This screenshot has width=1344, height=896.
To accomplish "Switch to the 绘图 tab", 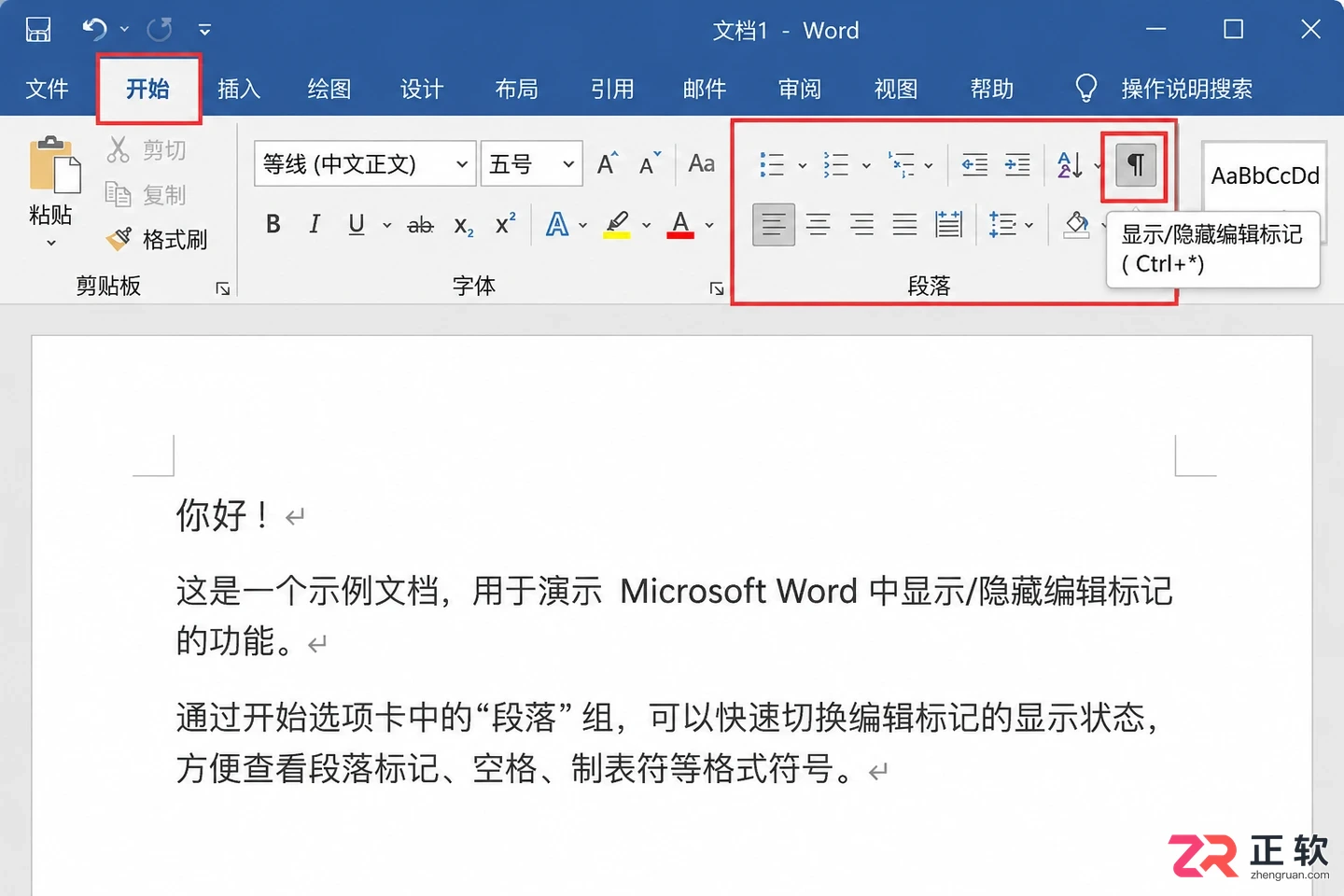I will tap(329, 89).
